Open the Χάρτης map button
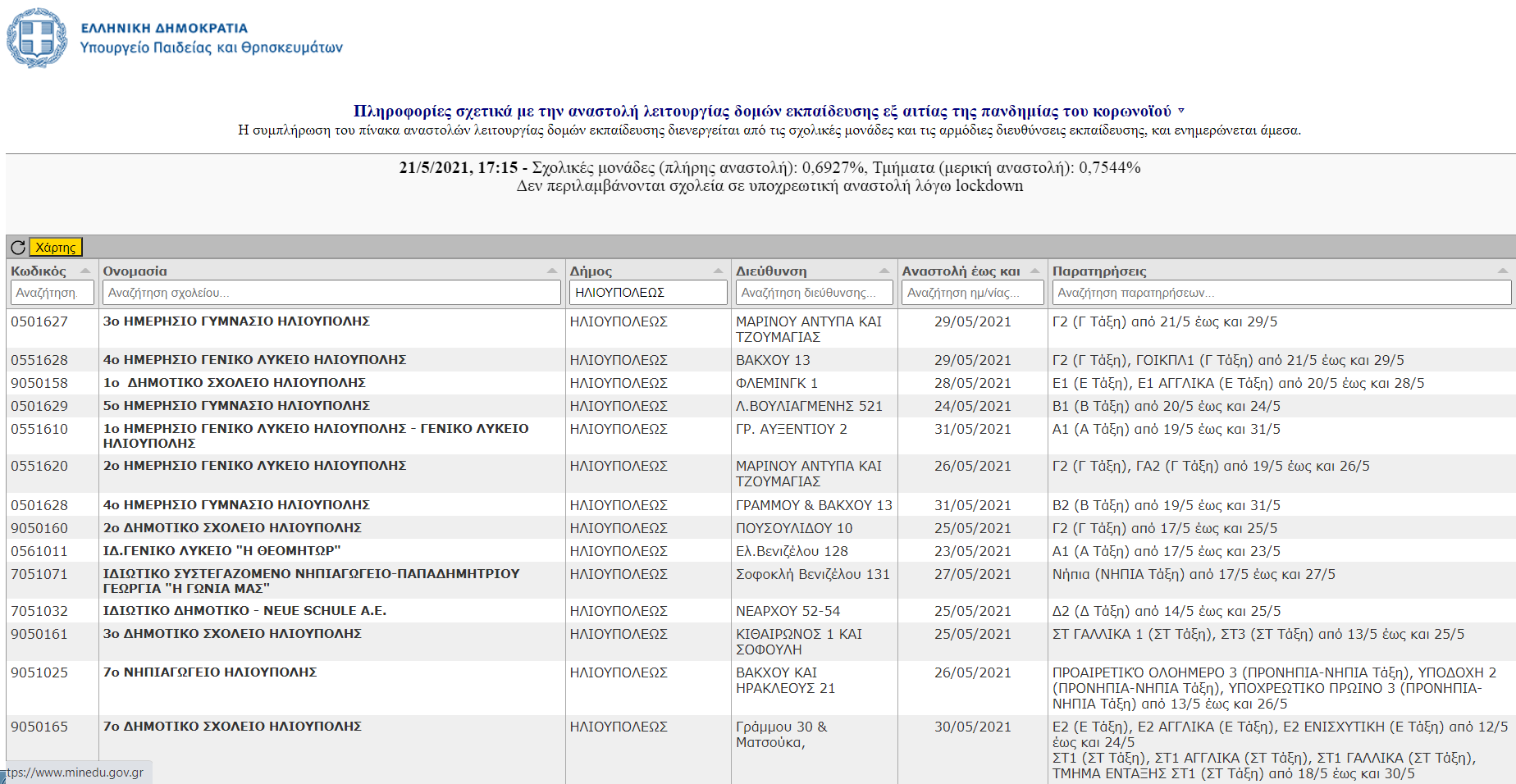This screenshot has height=784, width=1516. pyautogui.click(x=56, y=247)
